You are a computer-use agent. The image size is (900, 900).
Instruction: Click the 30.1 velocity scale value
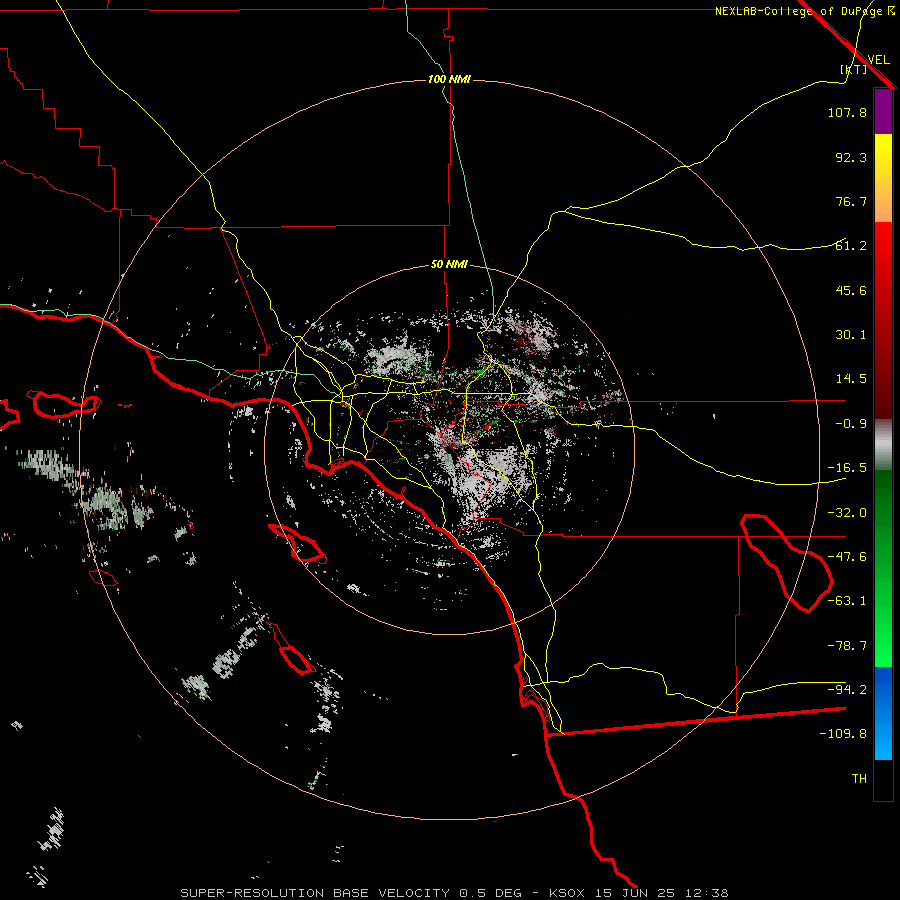coord(851,335)
